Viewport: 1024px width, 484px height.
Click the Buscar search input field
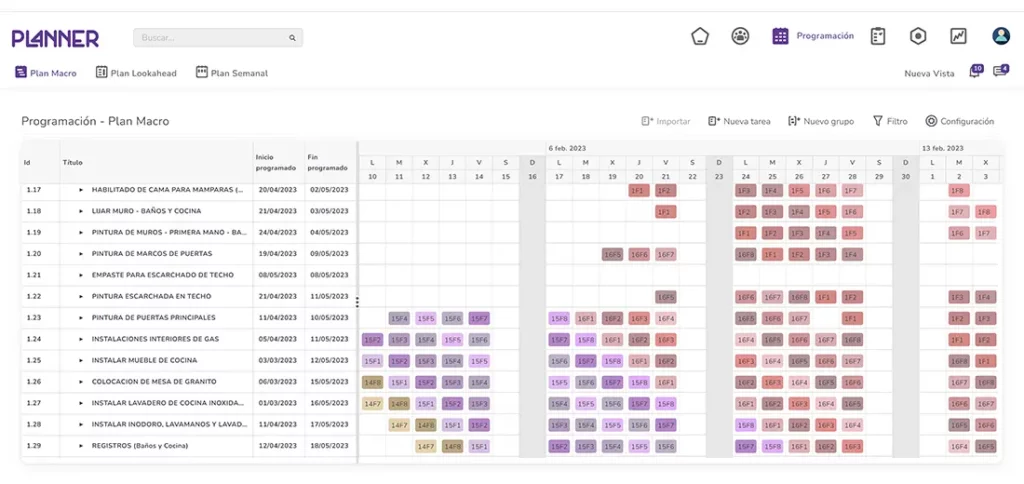click(x=217, y=38)
